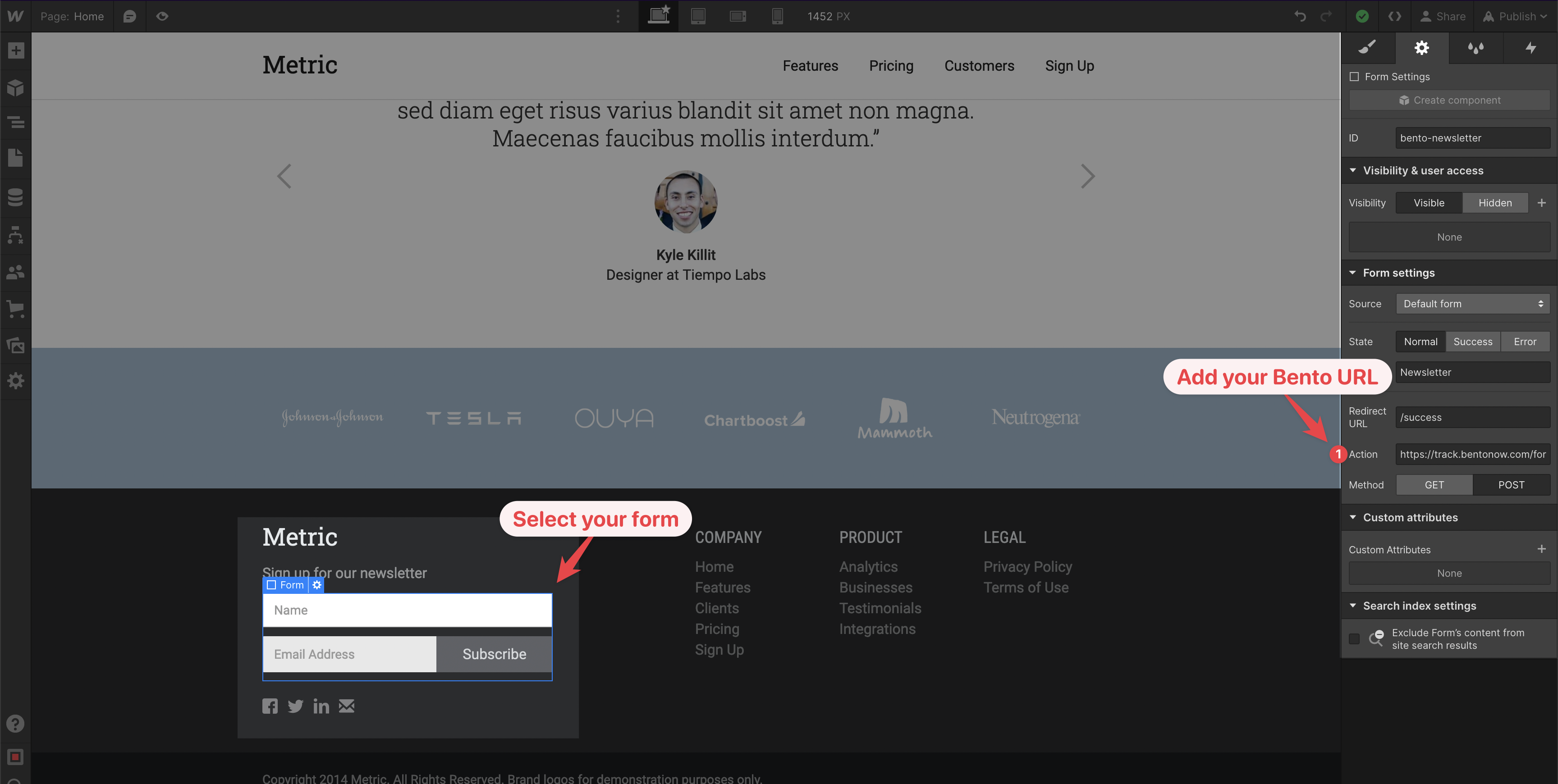This screenshot has height=784, width=1558.
Task: Collapse the Form settings section
Action: click(1353, 273)
